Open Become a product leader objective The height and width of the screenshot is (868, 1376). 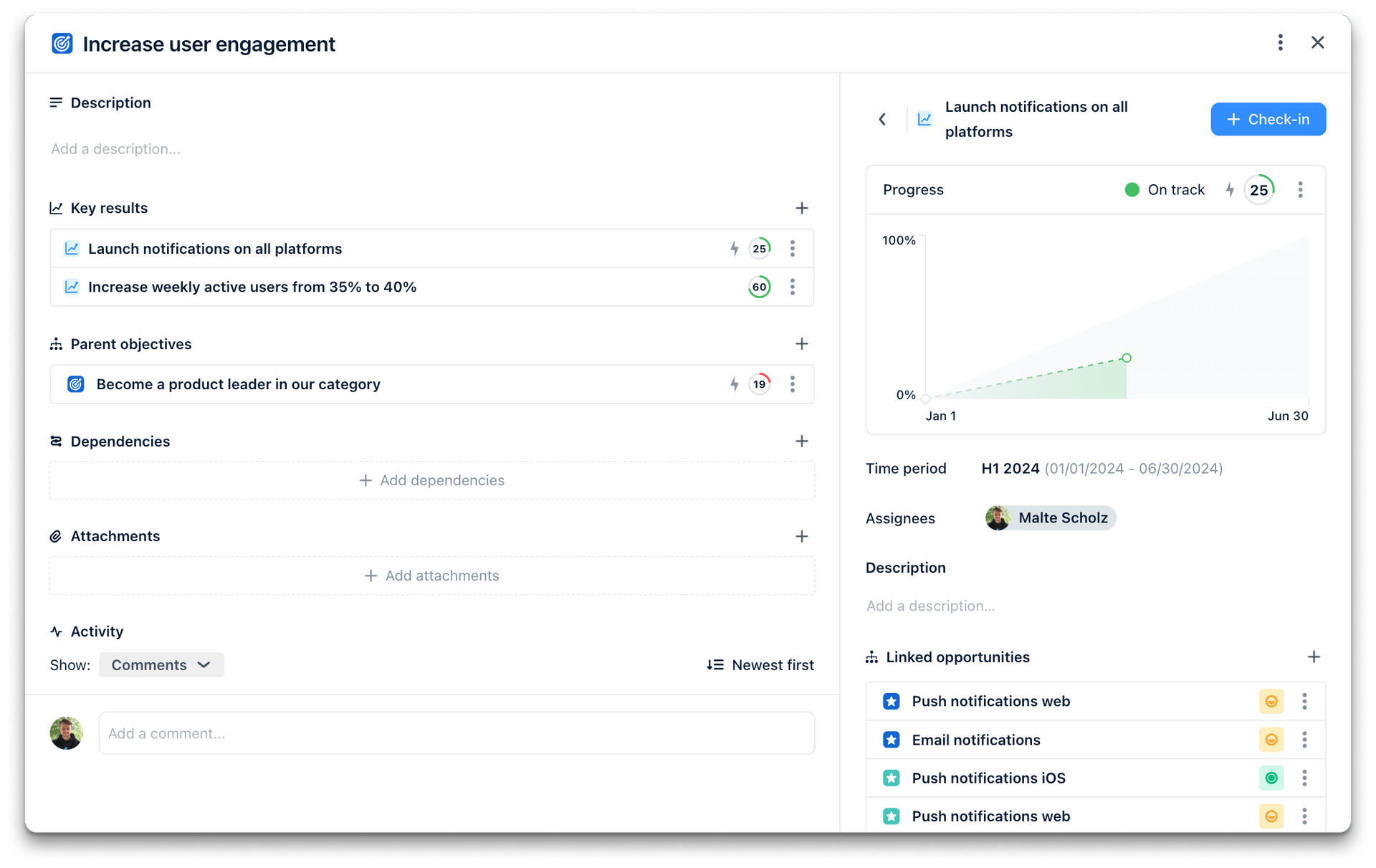238,384
